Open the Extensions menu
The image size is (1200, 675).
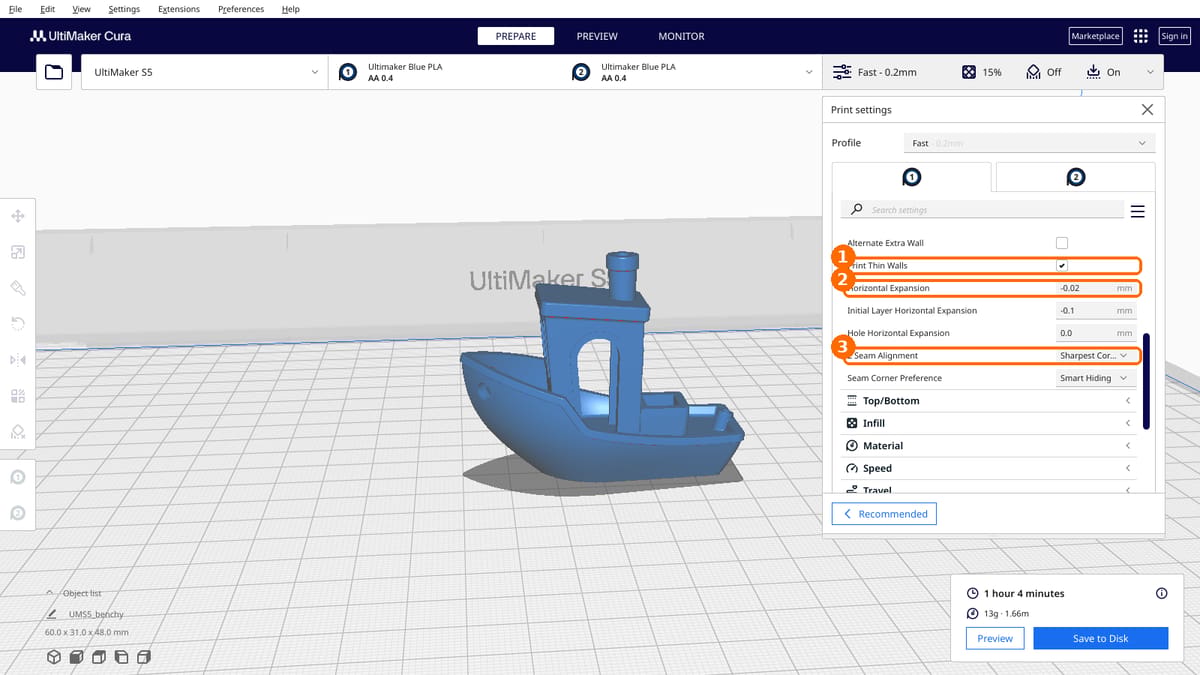click(178, 9)
